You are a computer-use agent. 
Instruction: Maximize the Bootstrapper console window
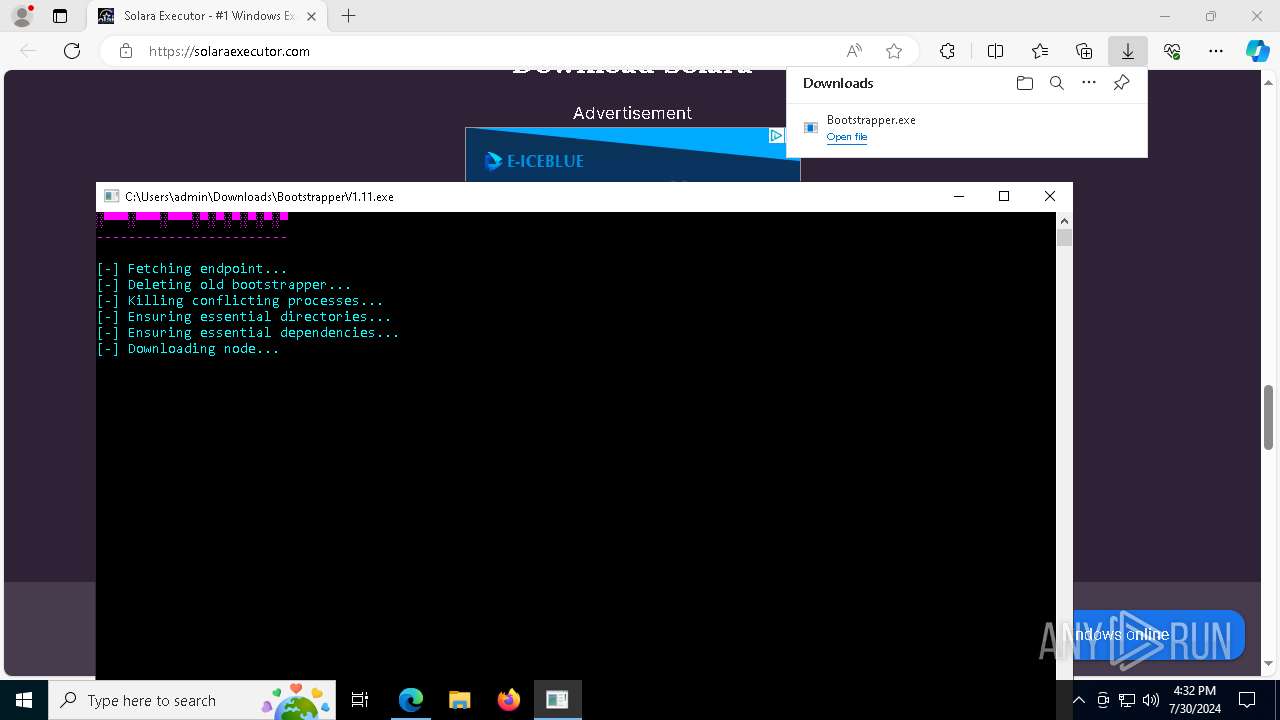click(x=1004, y=197)
